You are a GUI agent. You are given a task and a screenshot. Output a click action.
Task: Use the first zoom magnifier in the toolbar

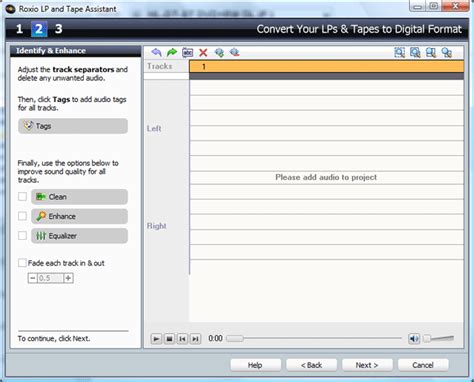(x=399, y=52)
